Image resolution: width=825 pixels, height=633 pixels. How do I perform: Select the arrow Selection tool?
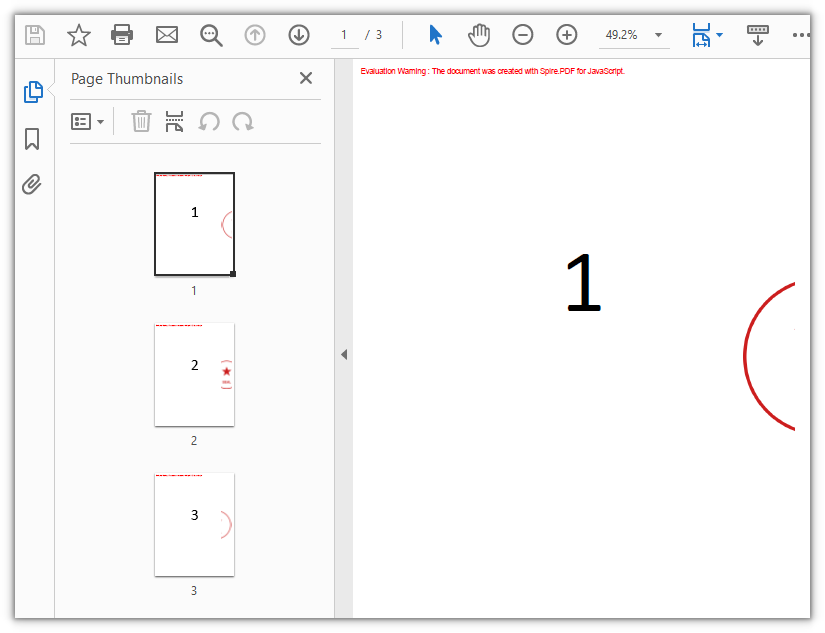(x=435, y=35)
